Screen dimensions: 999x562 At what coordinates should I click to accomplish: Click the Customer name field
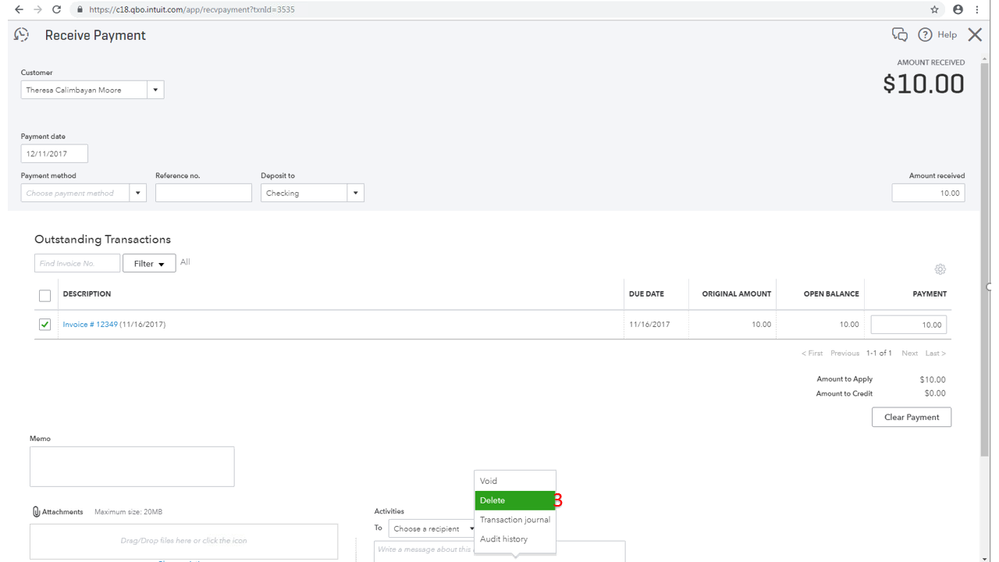click(84, 90)
